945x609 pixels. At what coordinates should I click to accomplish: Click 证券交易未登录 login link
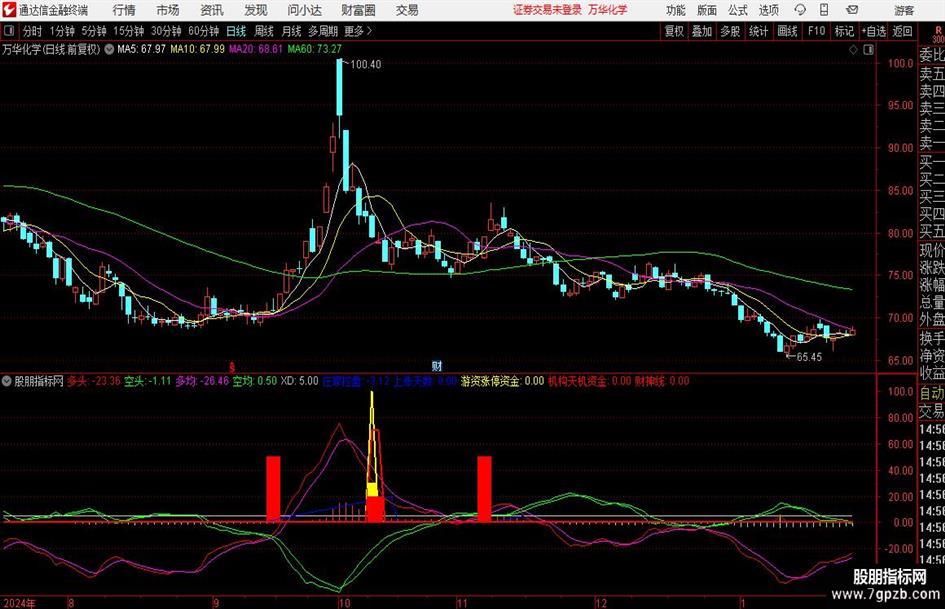[547, 10]
